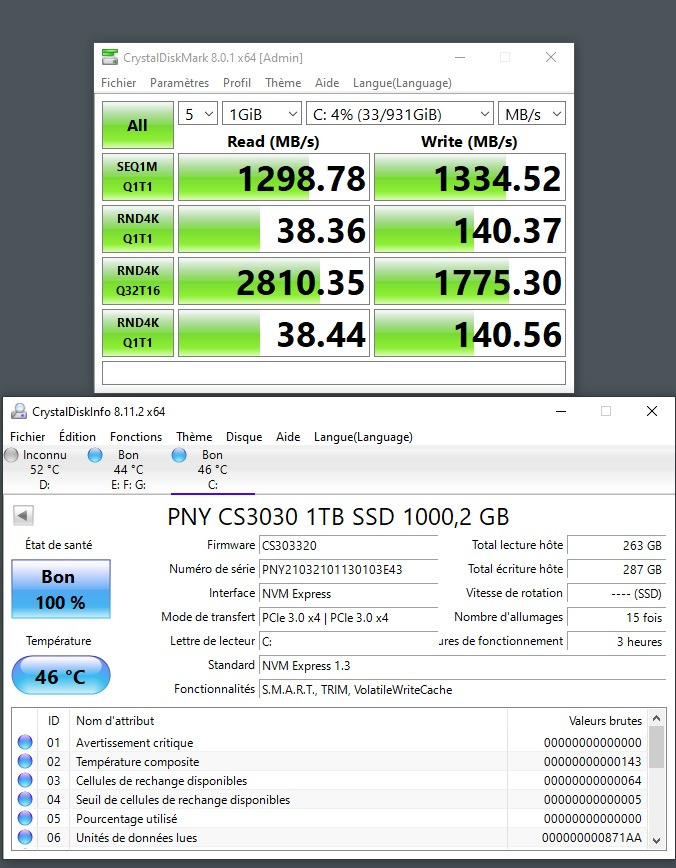This screenshot has height=868, width=676.
Task: Open Langue(Language) menu in CrystalDiskInfo
Action: point(363,437)
